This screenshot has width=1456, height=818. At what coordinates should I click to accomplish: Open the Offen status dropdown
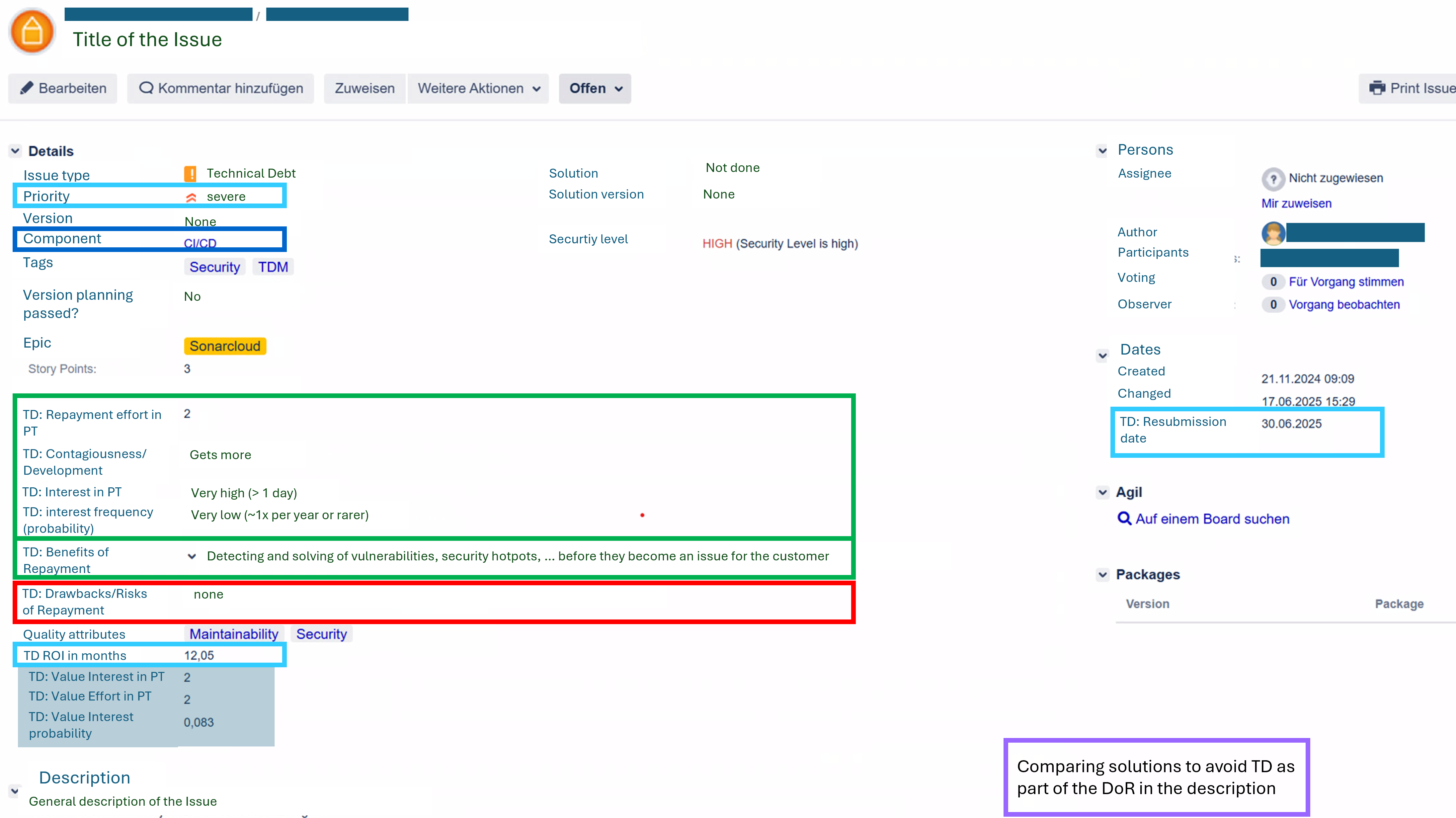(x=595, y=88)
